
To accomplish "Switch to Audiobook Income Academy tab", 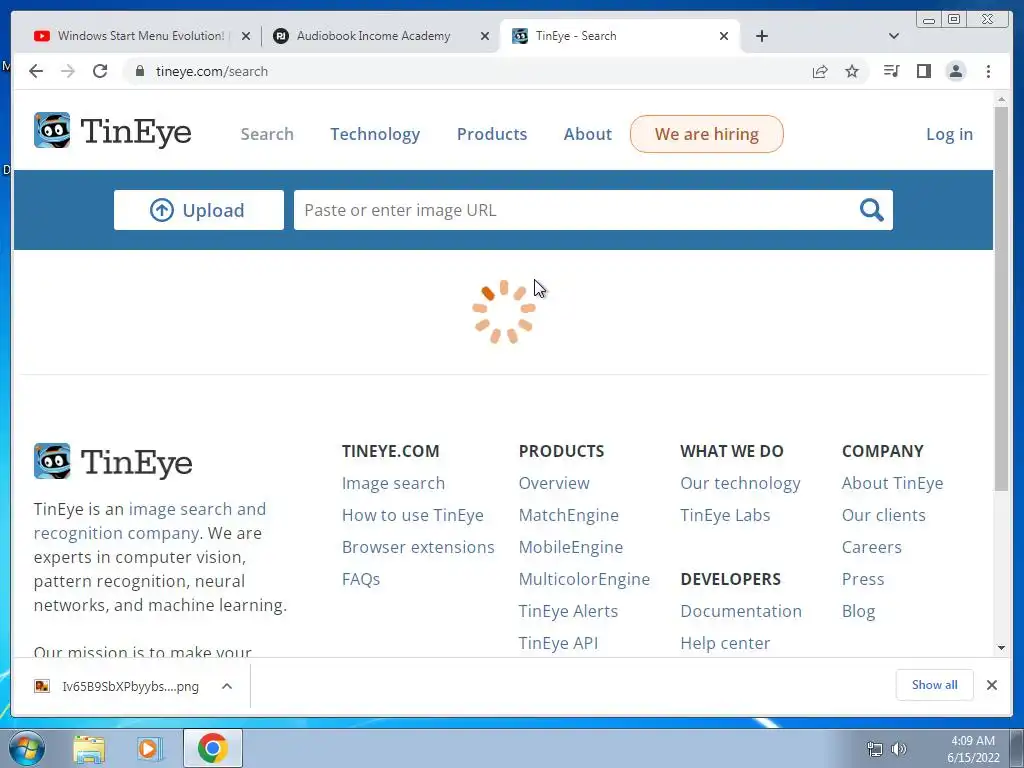I will coord(374,36).
